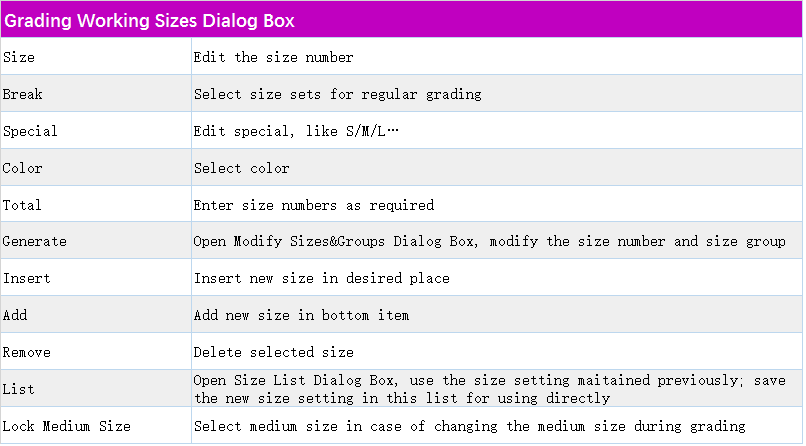The height and width of the screenshot is (446, 806).
Task: Select the Insert row label
Action: click(27, 278)
